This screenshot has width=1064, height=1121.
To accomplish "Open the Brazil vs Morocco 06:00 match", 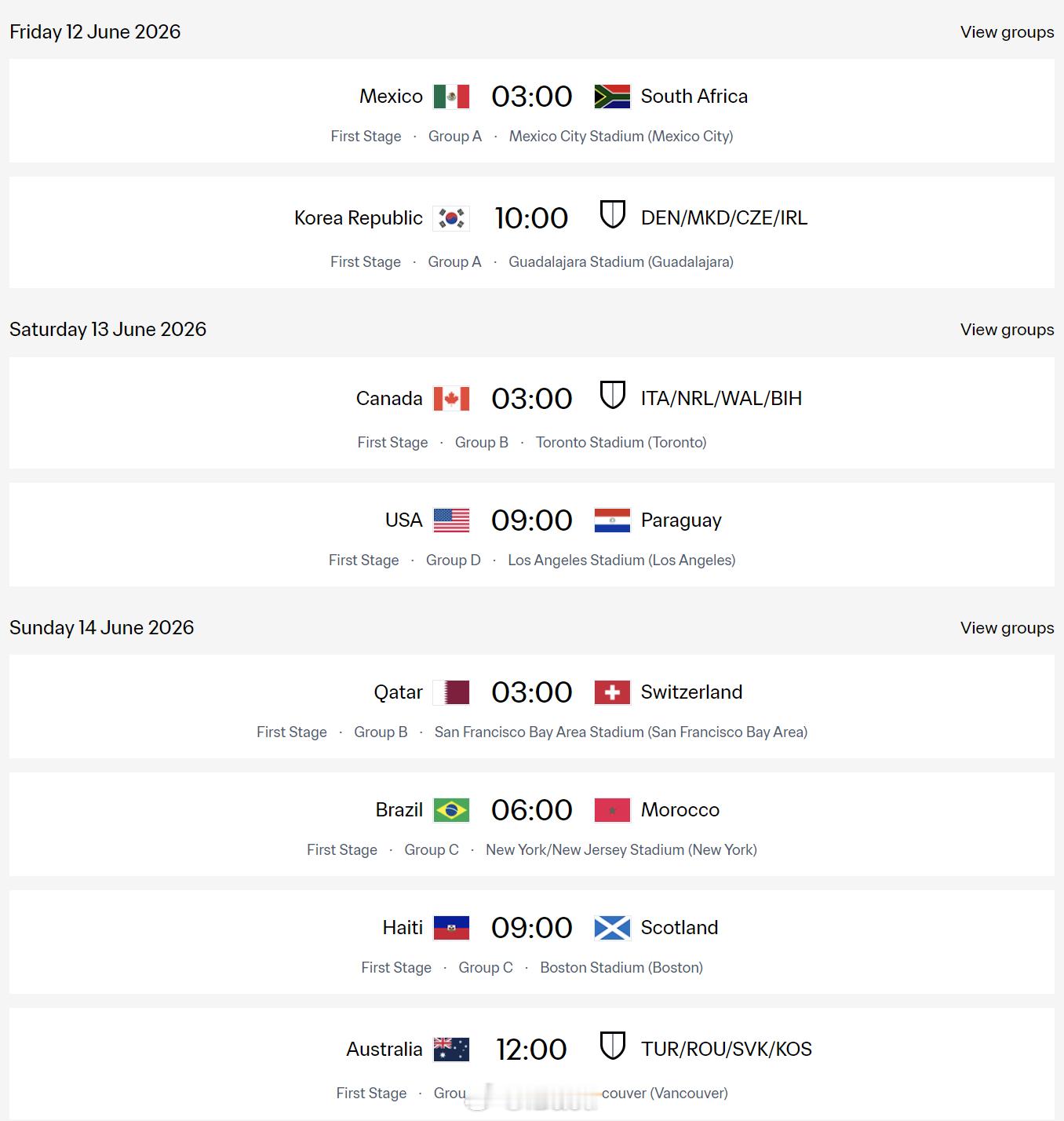I will pyautogui.click(x=532, y=810).
